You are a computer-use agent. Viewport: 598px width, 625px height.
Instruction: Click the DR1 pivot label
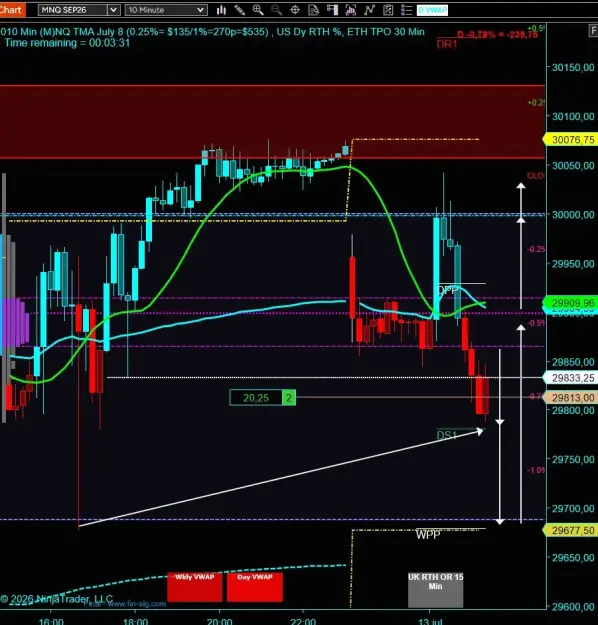click(447, 44)
